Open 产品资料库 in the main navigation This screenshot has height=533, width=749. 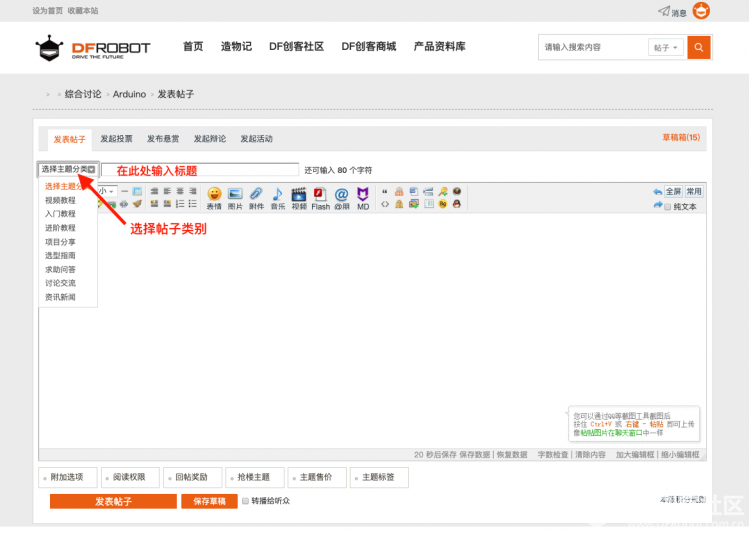point(439,46)
